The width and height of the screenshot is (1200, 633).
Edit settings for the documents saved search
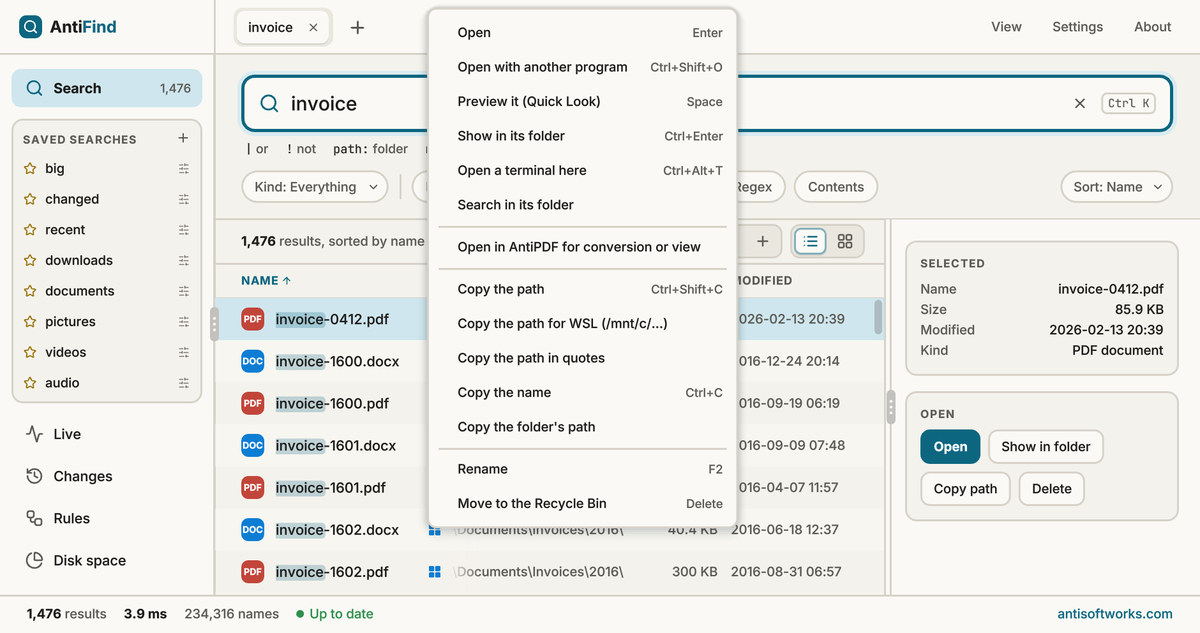click(184, 291)
